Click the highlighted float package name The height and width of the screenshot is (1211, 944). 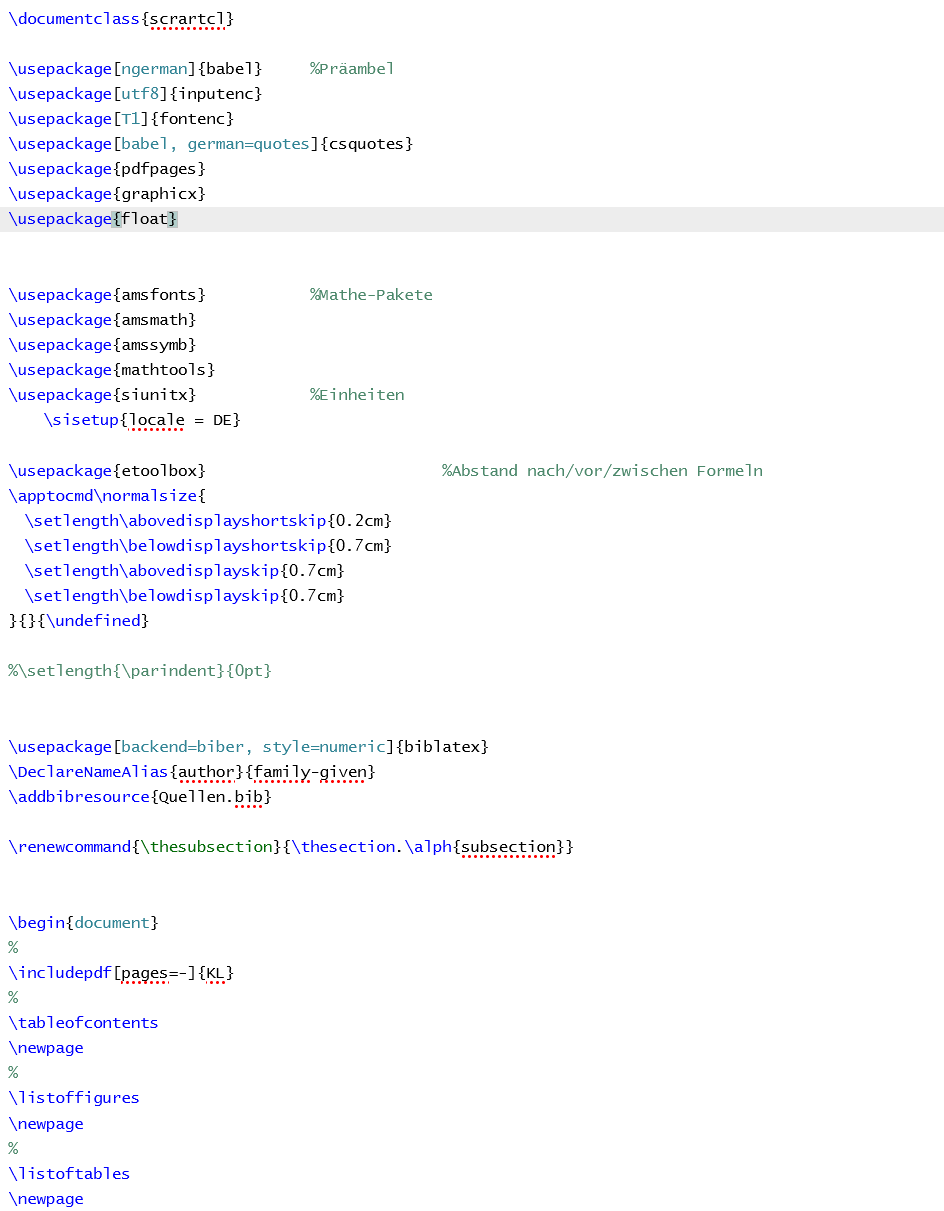click(145, 219)
